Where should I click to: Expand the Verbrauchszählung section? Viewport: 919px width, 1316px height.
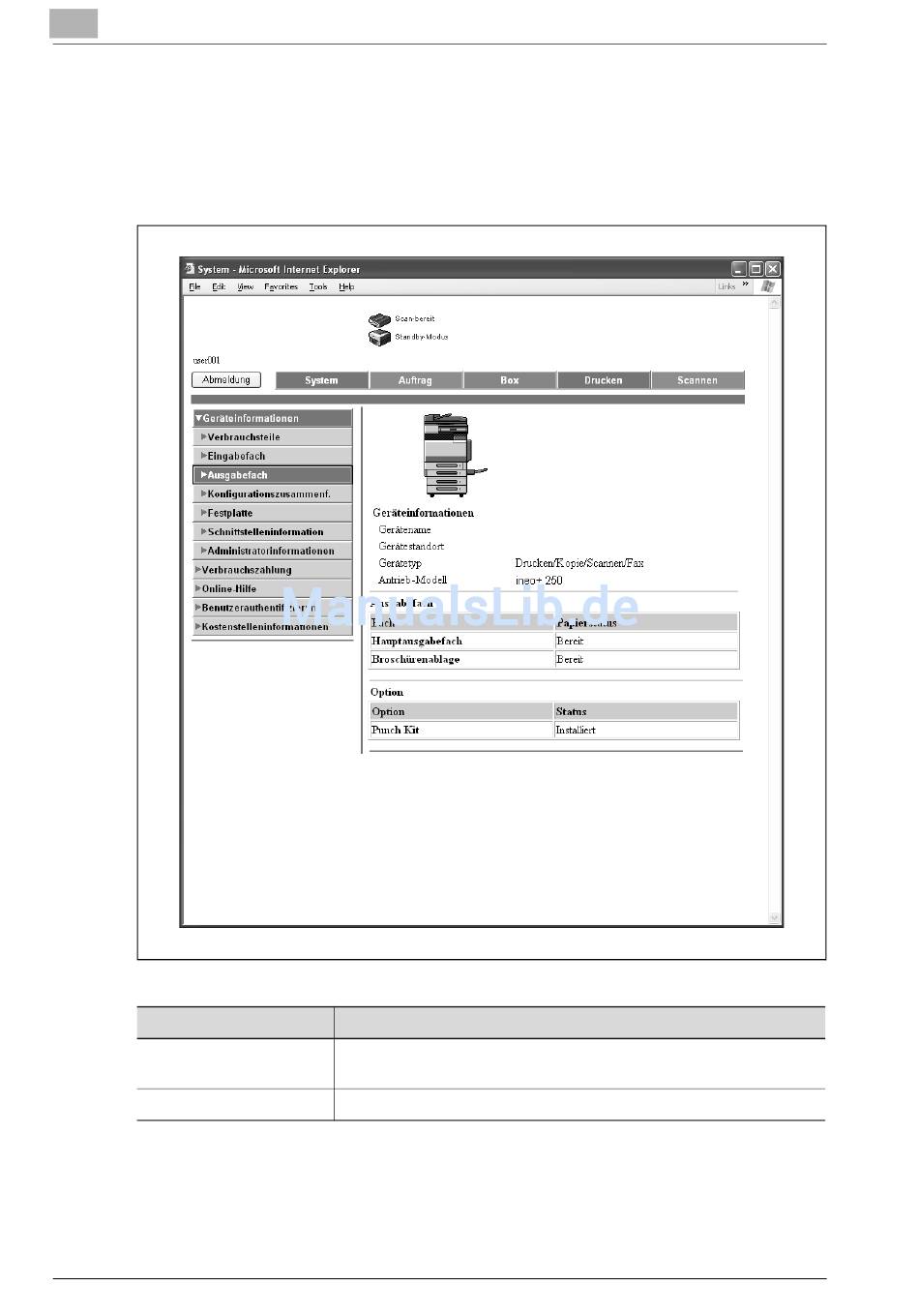(x=273, y=570)
